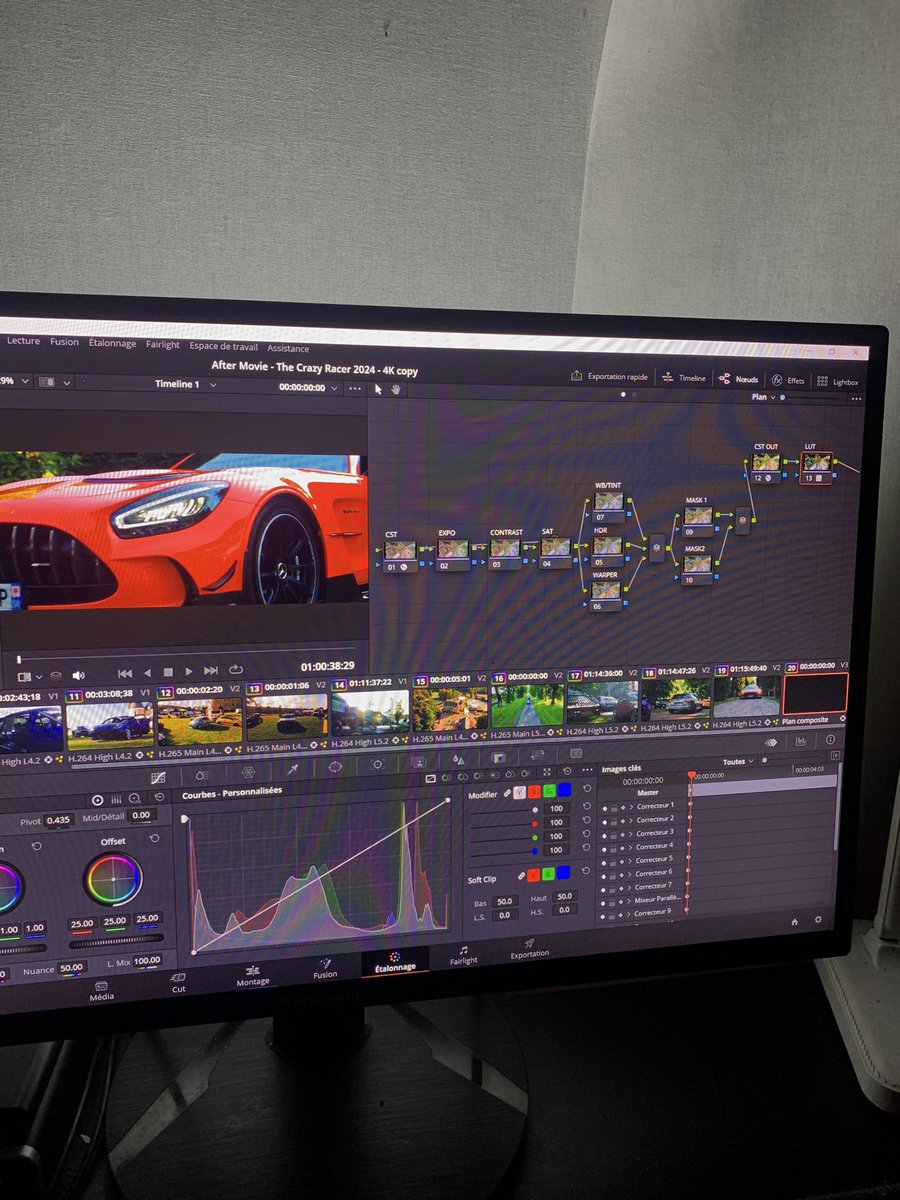Open the Fusion menu in menu bar
Image resolution: width=900 pixels, height=1200 pixels.
pyautogui.click(x=64, y=342)
